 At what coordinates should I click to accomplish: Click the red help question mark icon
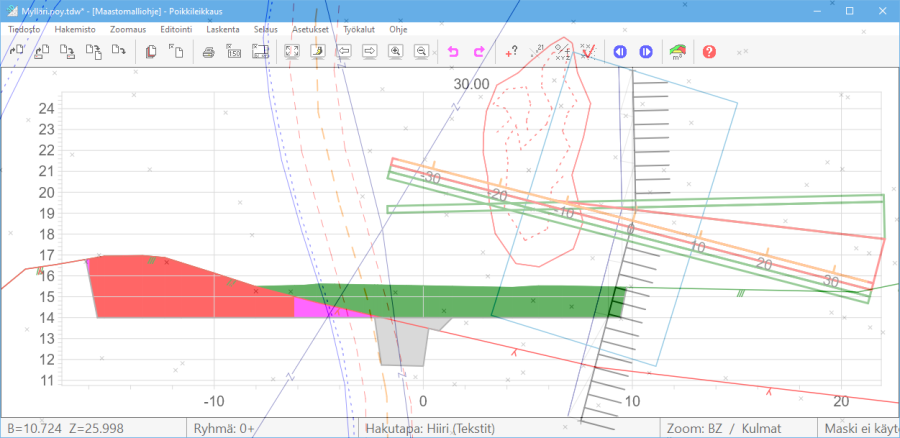tap(709, 51)
